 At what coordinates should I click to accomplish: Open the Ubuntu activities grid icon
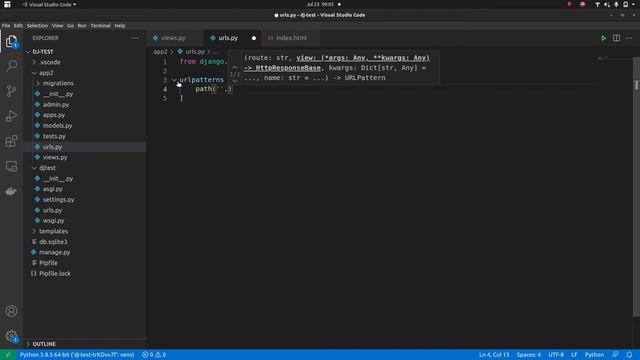point(7,4)
